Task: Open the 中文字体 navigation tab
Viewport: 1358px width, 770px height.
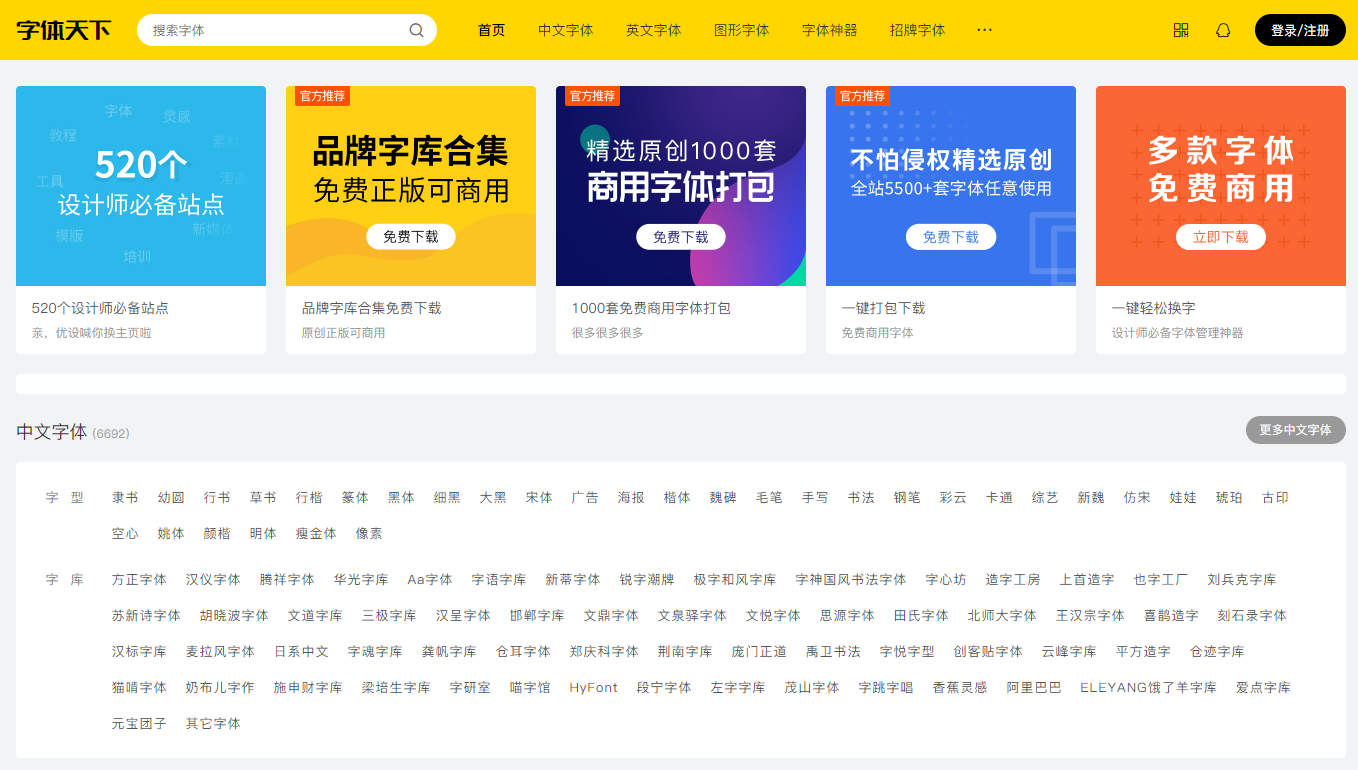Action: (x=565, y=30)
